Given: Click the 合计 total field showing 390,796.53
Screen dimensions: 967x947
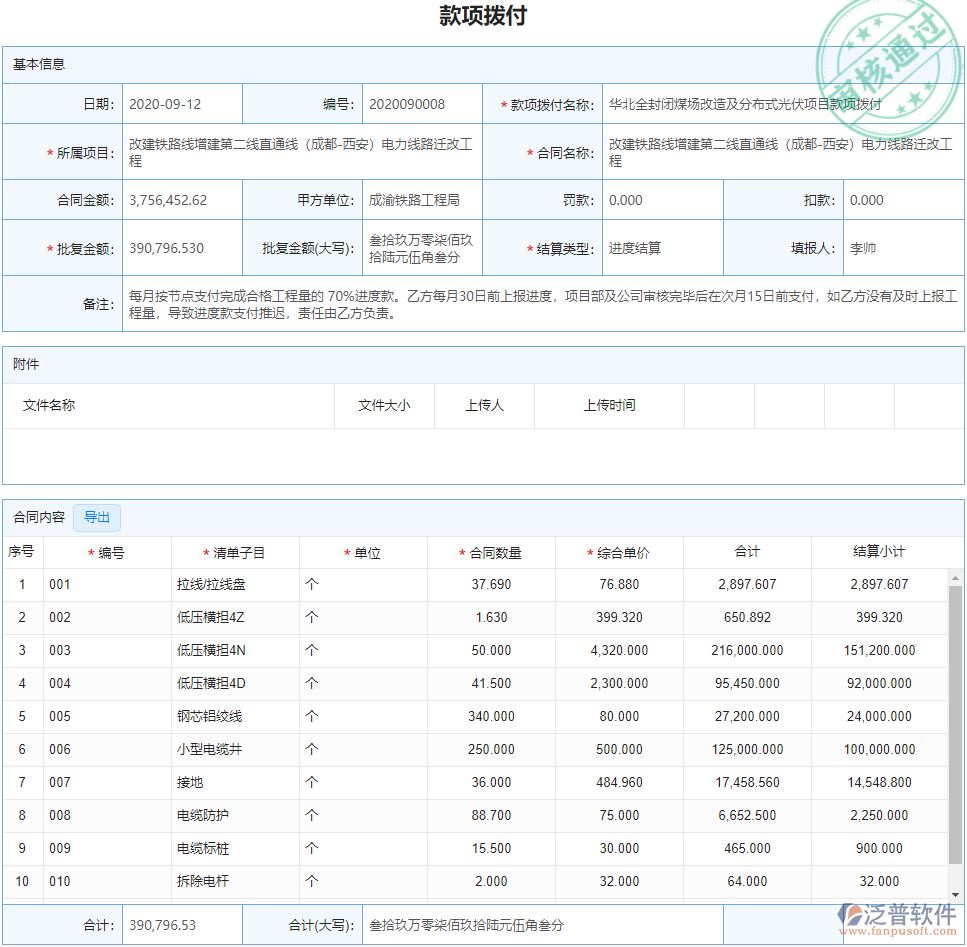Looking at the screenshot, I should pyautogui.click(x=182, y=926).
